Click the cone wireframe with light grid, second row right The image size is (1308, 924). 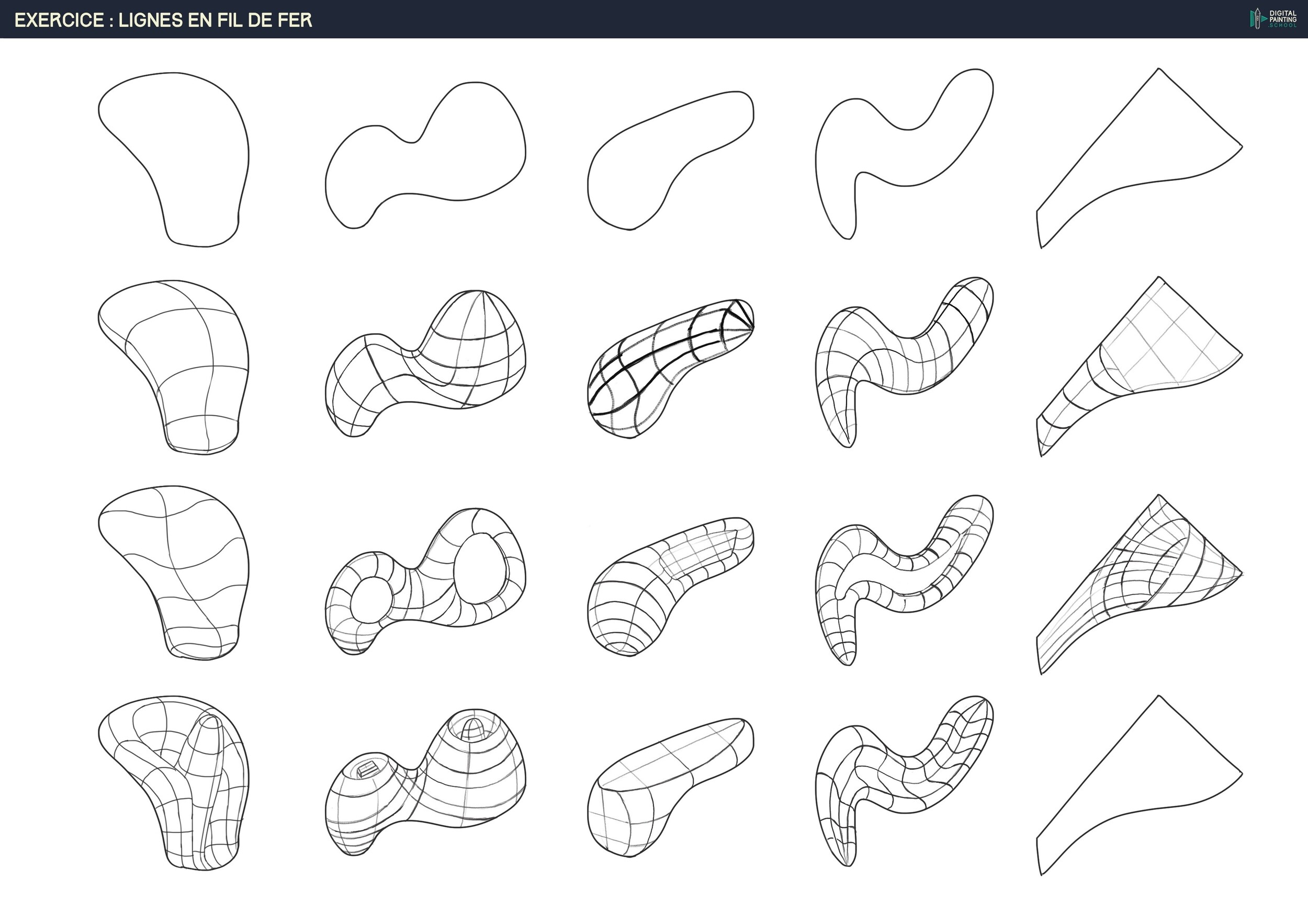pos(1140,366)
